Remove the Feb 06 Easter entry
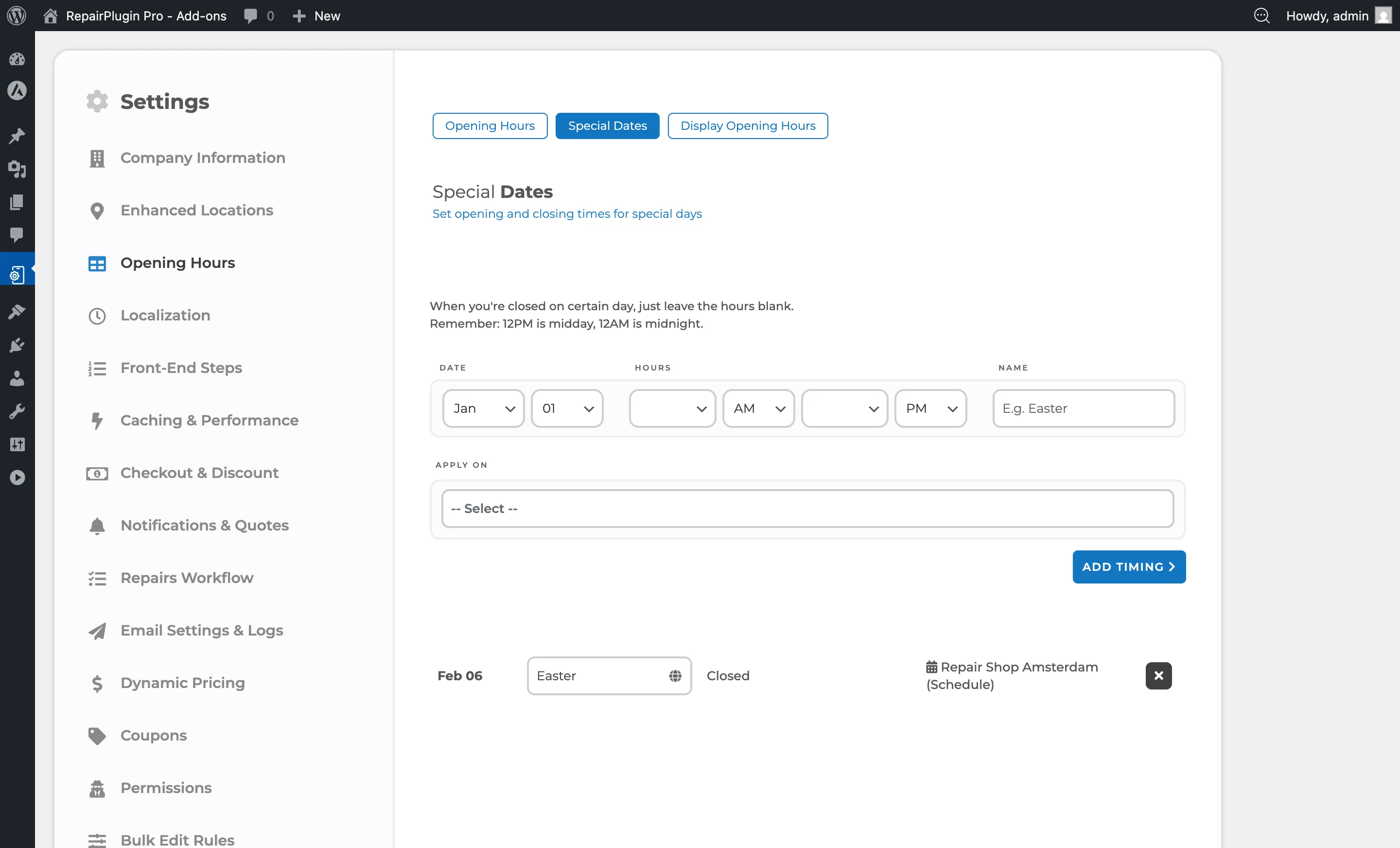Viewport: 1400px width, 848px height. click(1158, 675)
